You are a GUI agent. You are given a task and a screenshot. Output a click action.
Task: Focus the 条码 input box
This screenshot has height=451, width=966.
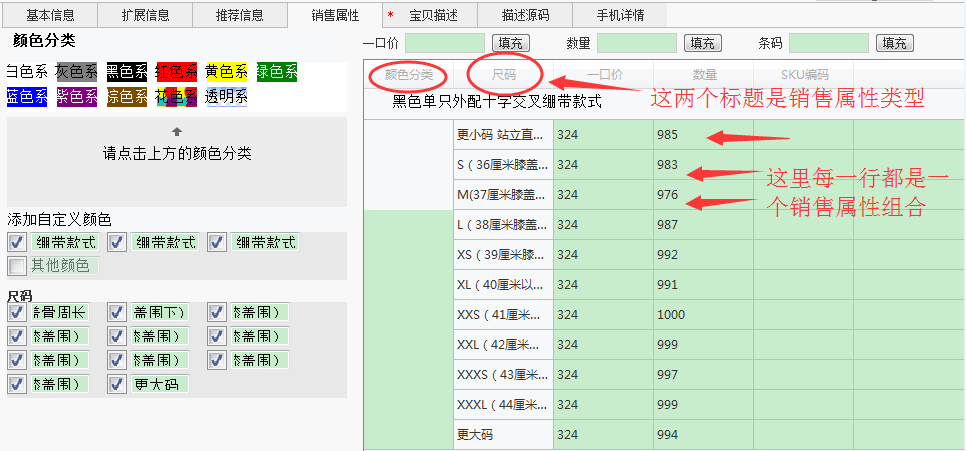tap(828, 43)
